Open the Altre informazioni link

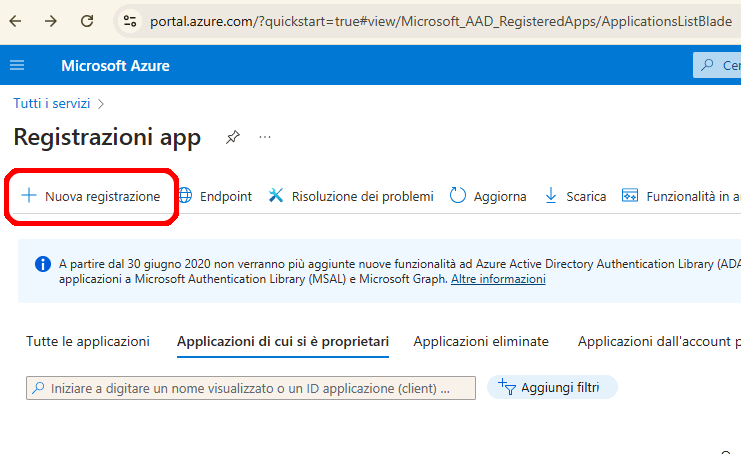[498, 279]
